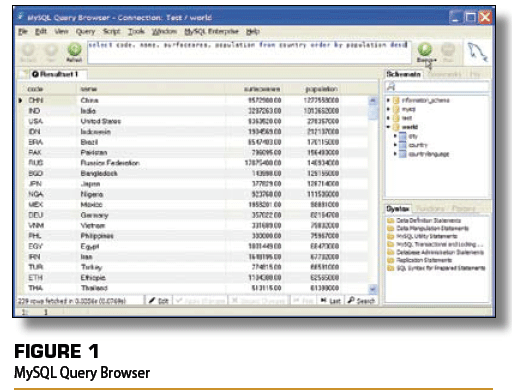The width and height of the screenshot is (512, 390).
Task: Click the mysql schema database icon
Action: pyautogui.click(x=396, y=109)
